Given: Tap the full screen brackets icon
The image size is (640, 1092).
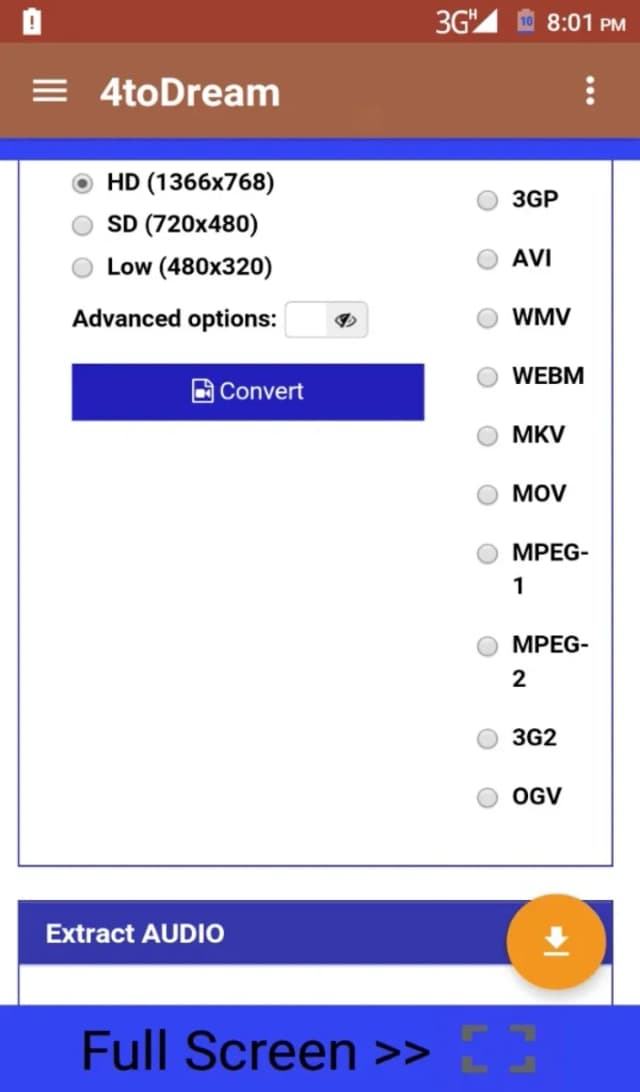Looking at the screenshot, I should click(499, 1048).
